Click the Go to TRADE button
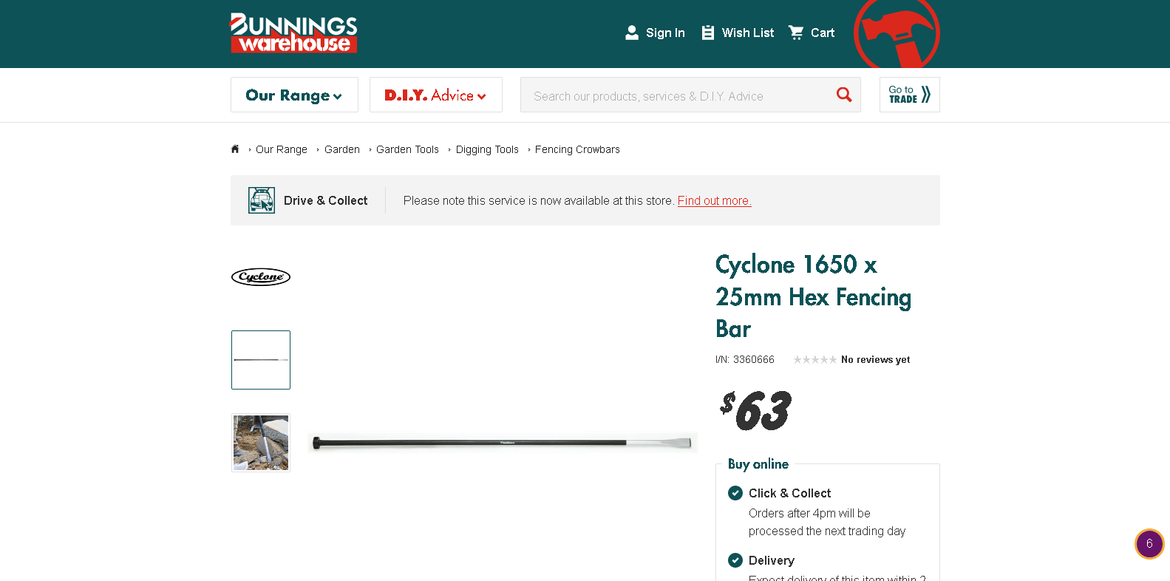Screen dimensions: 1170x581 (x=908, y=94)
